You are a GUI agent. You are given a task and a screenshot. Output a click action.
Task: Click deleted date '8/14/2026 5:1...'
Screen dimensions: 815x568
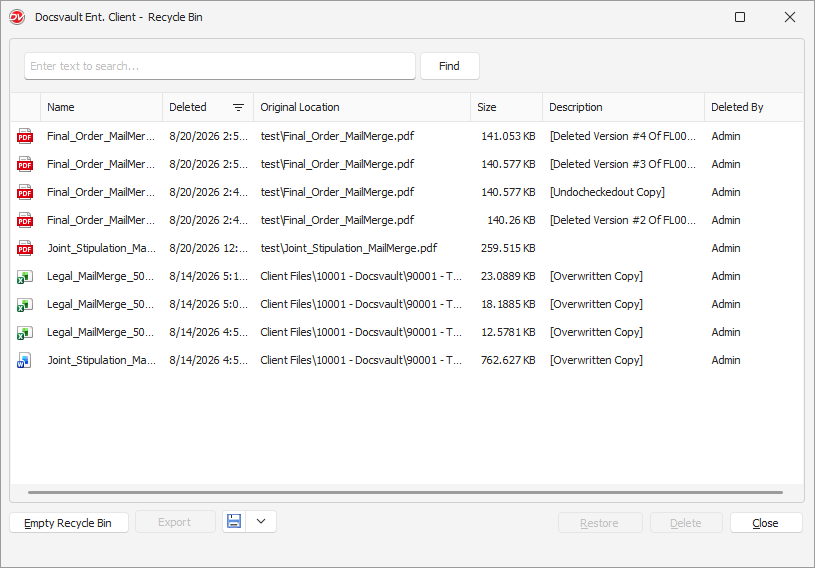pos(208,276)
